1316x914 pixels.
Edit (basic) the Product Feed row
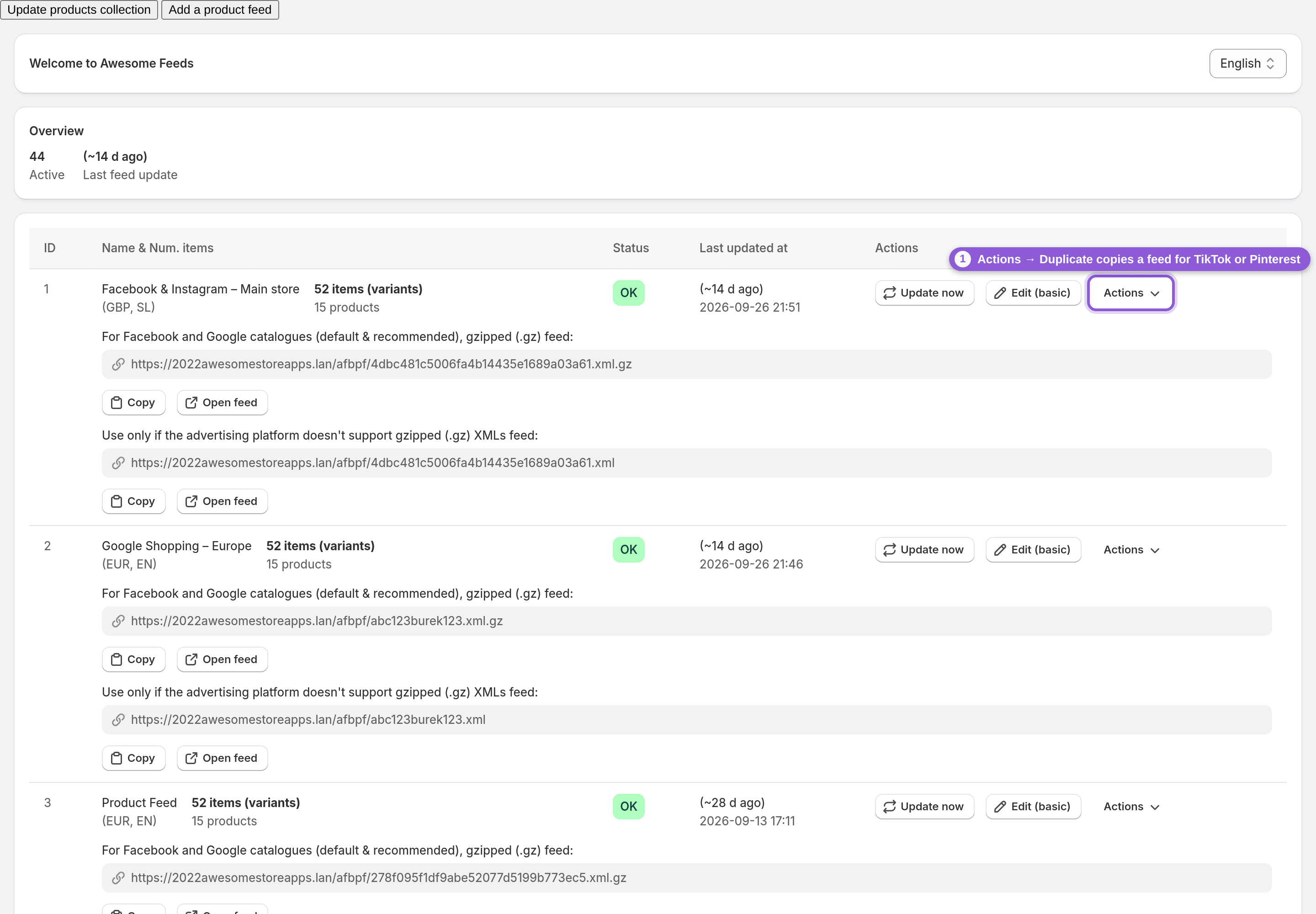point(1033,806)
